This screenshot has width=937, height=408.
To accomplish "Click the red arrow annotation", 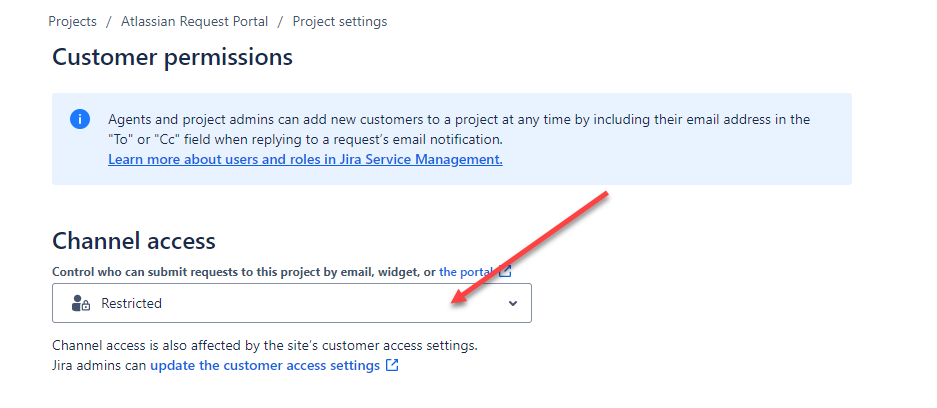I will pos(529,248).
